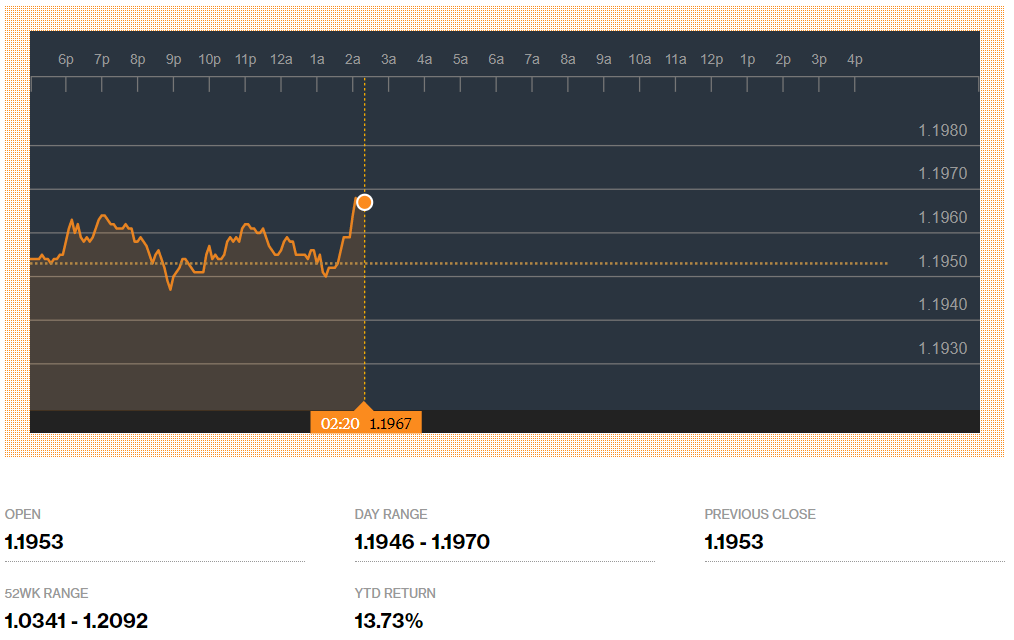Click the DAY RANGE value
This screenshot has width=1014, height=640.
pos(422,542)
